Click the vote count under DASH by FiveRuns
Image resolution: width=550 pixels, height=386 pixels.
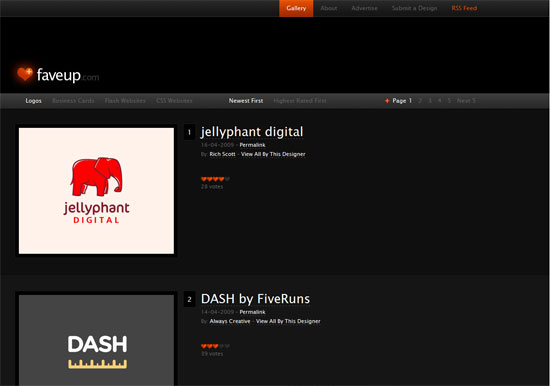pos(212,354)
